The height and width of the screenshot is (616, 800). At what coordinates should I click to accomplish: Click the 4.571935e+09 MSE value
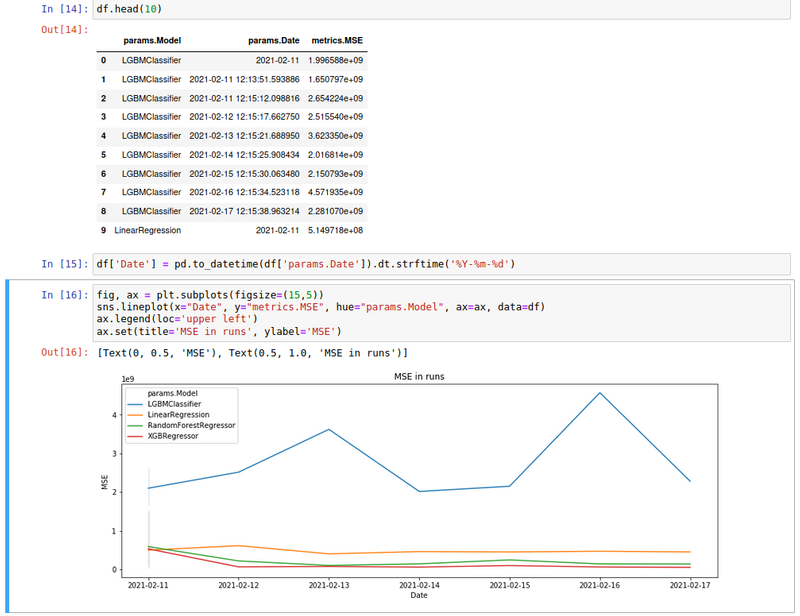tap(338, 192)
